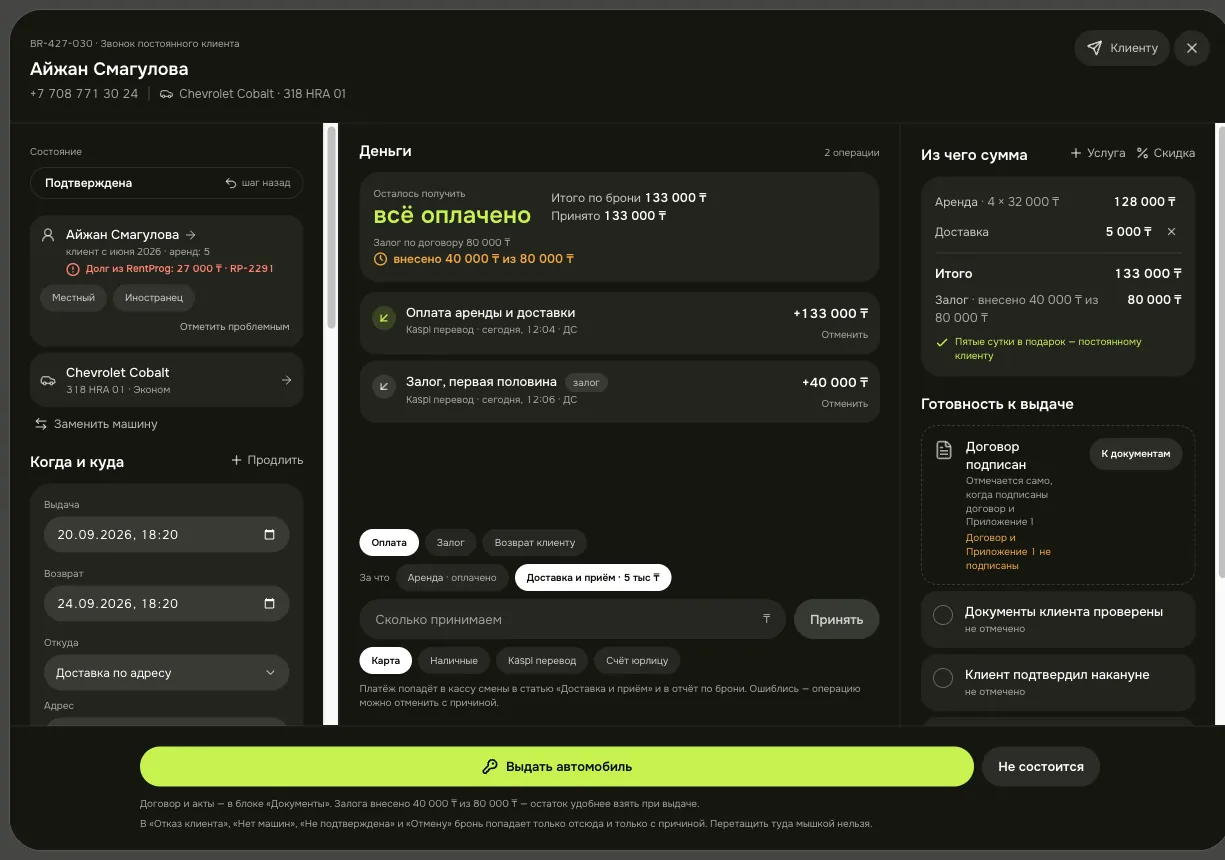
Task: Open car details arrow in Chevrolet Cobalt card
Action: [286, 380]
